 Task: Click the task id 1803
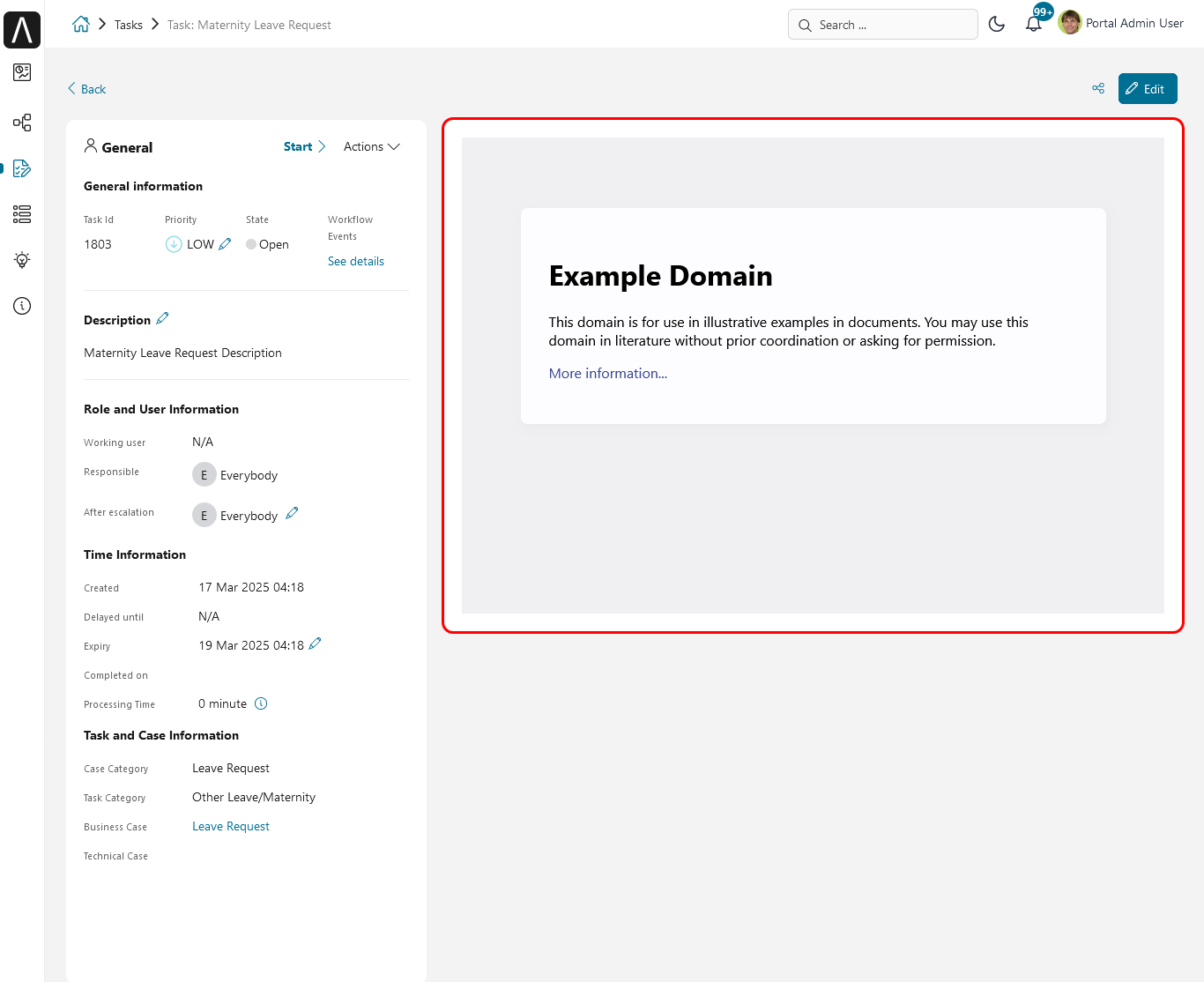(x=98, y=244)
